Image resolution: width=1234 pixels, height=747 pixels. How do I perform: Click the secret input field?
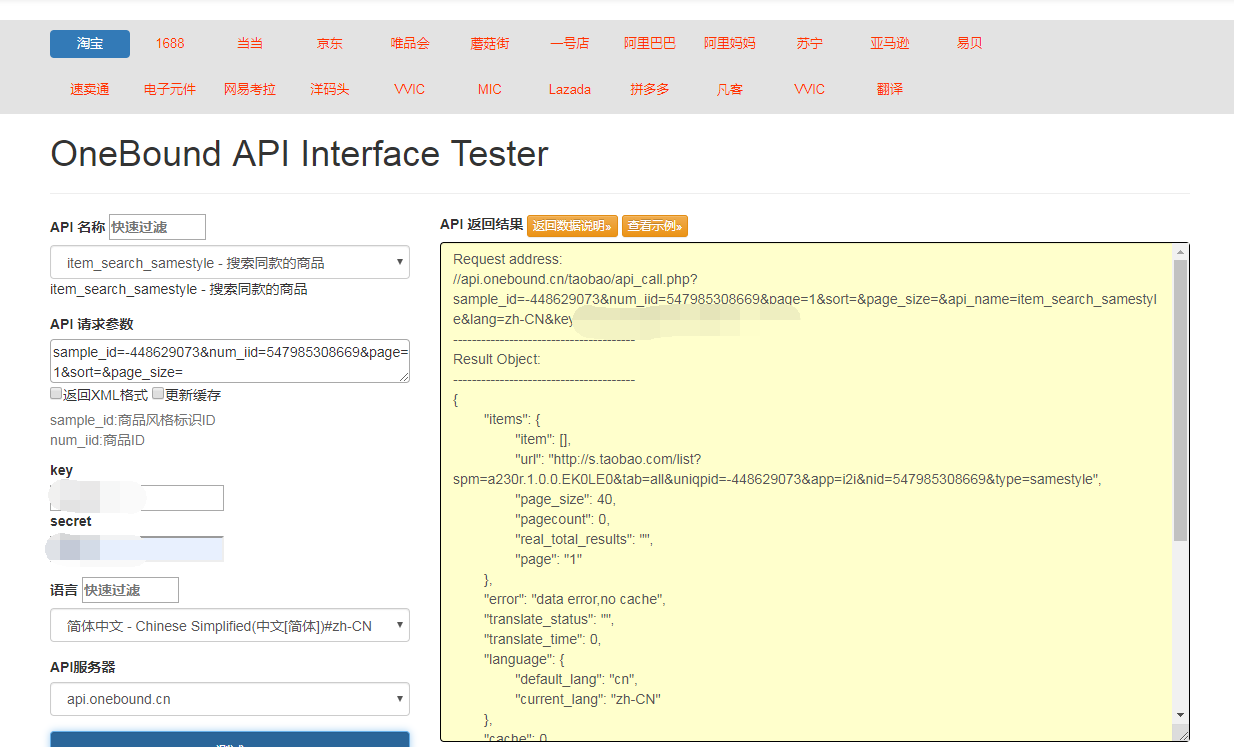click(137, 549)
